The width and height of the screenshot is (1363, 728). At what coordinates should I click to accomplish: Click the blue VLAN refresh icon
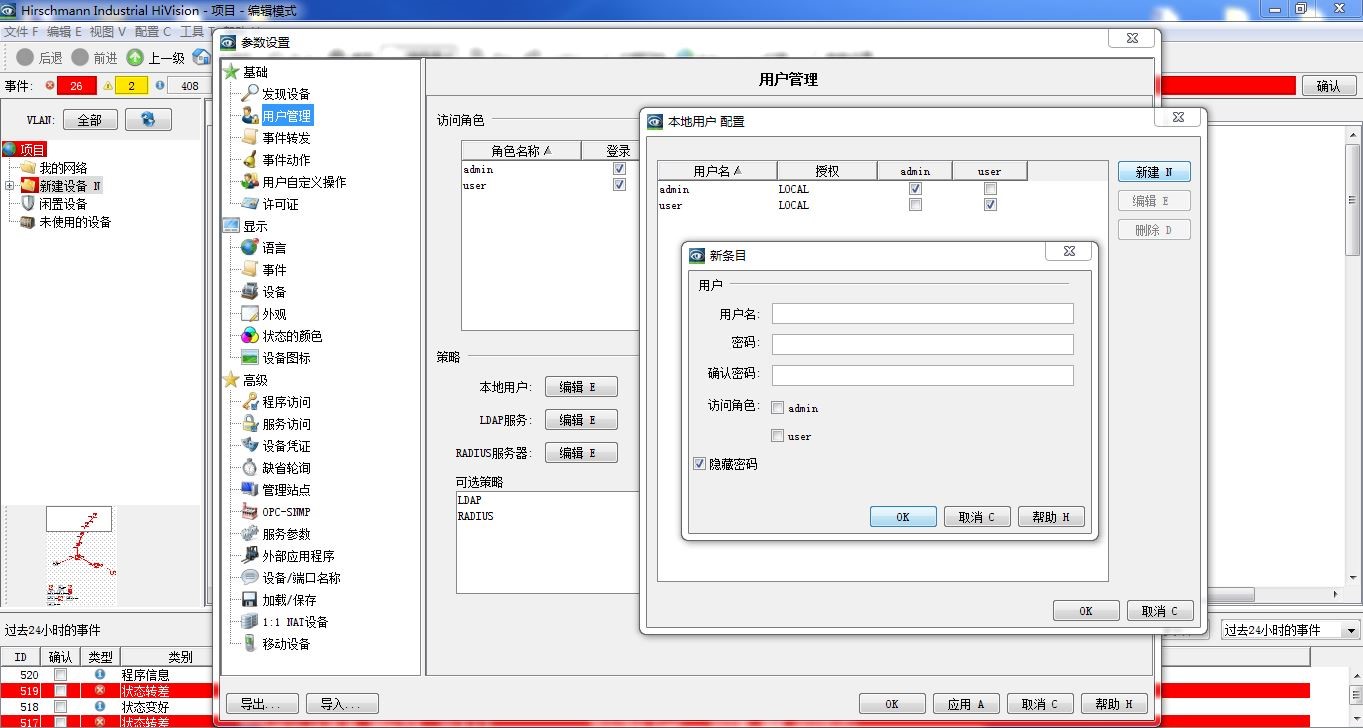149,119
